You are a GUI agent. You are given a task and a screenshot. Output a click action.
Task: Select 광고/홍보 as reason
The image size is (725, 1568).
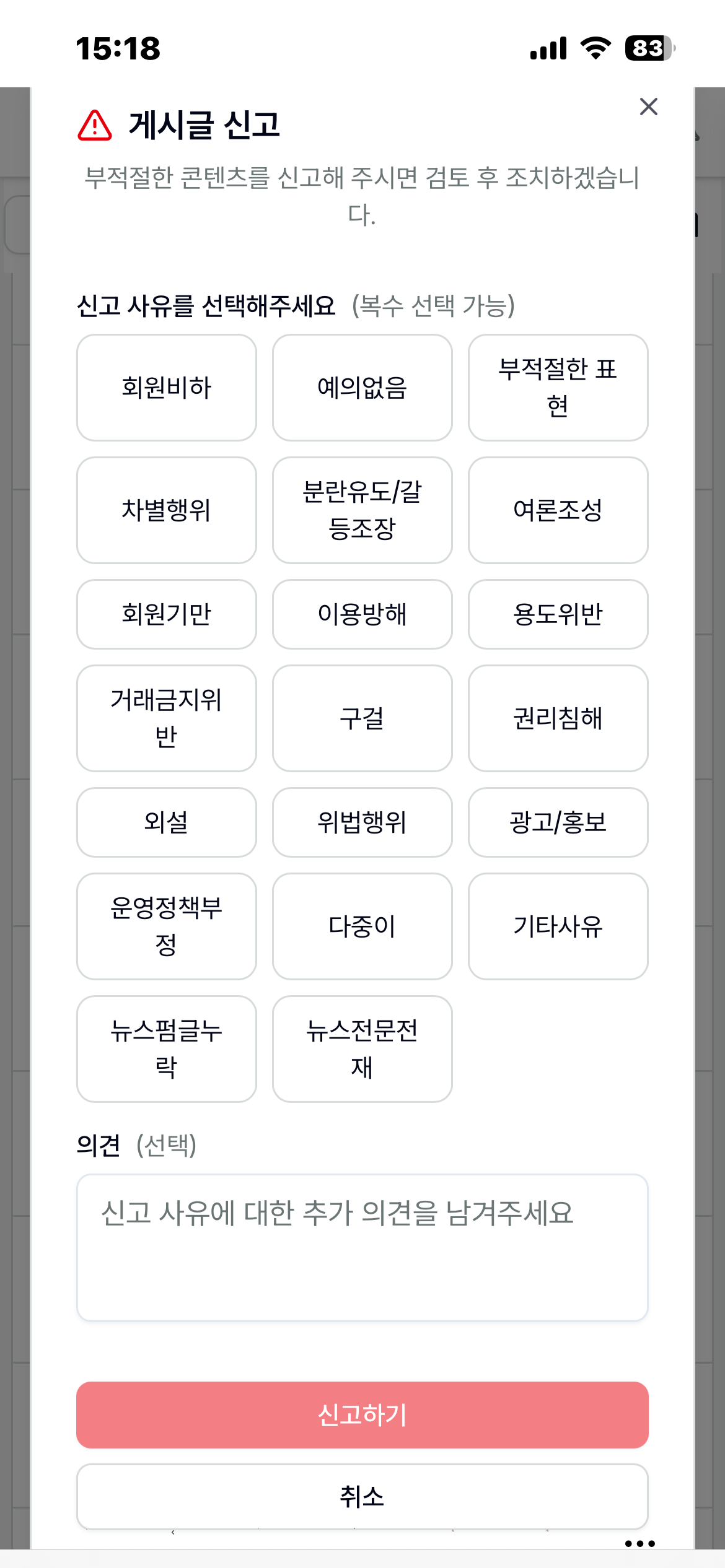[x=558, y=822]
